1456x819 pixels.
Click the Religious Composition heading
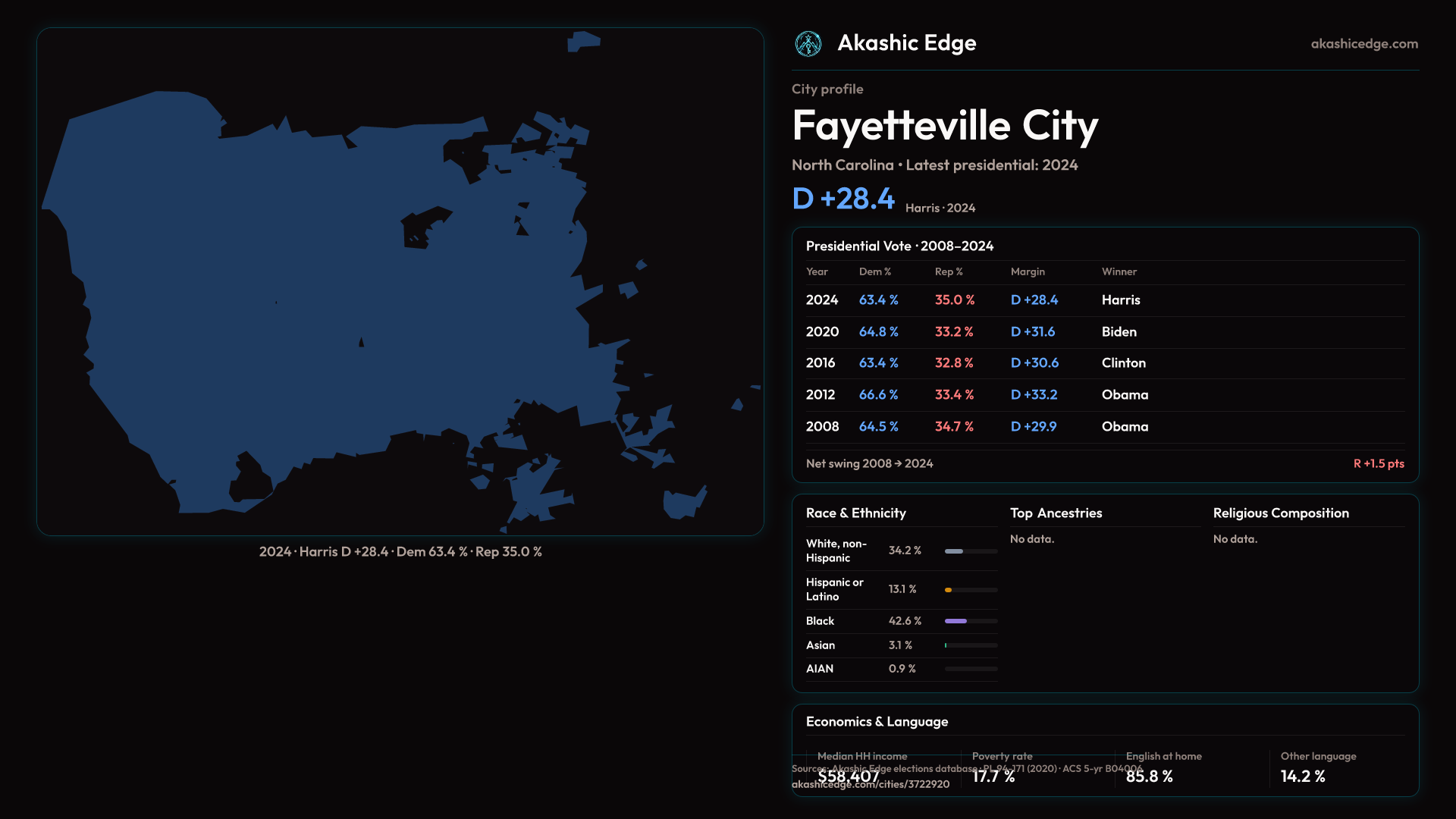(x=1280, y=513)
